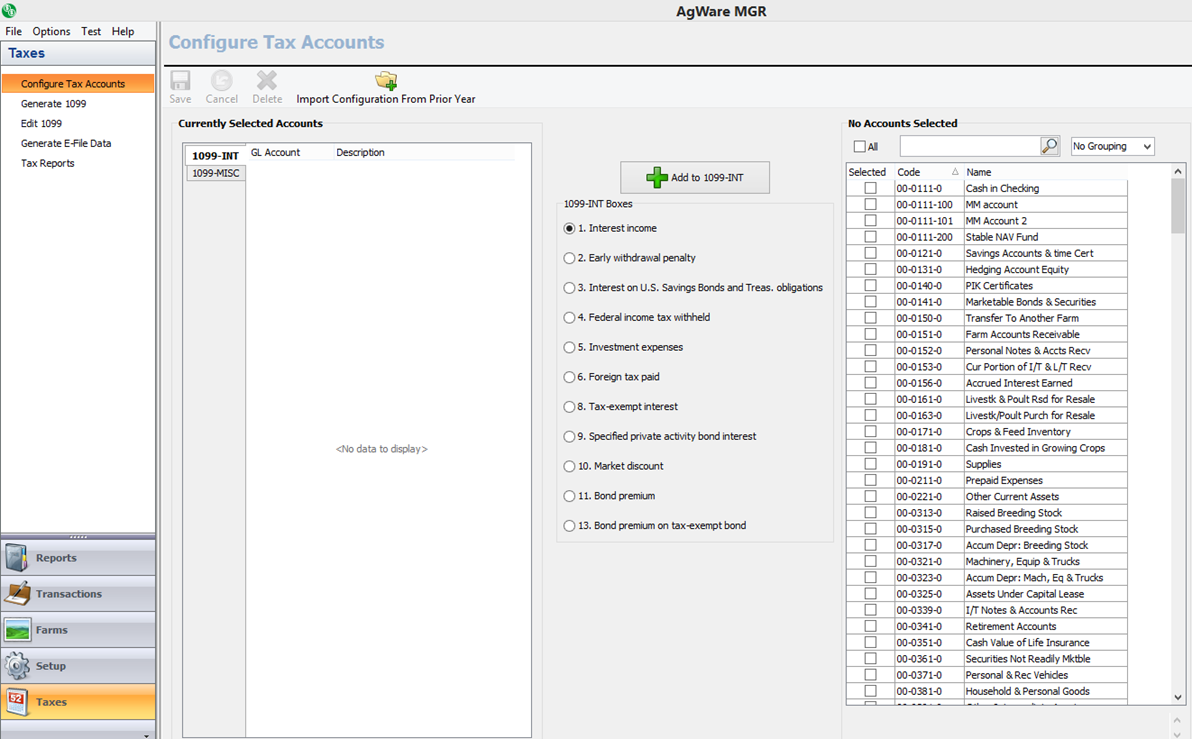Click the search magnifier icon
The width and height of the screenshot is (1192, 739).
click(x=1049, y=146)
